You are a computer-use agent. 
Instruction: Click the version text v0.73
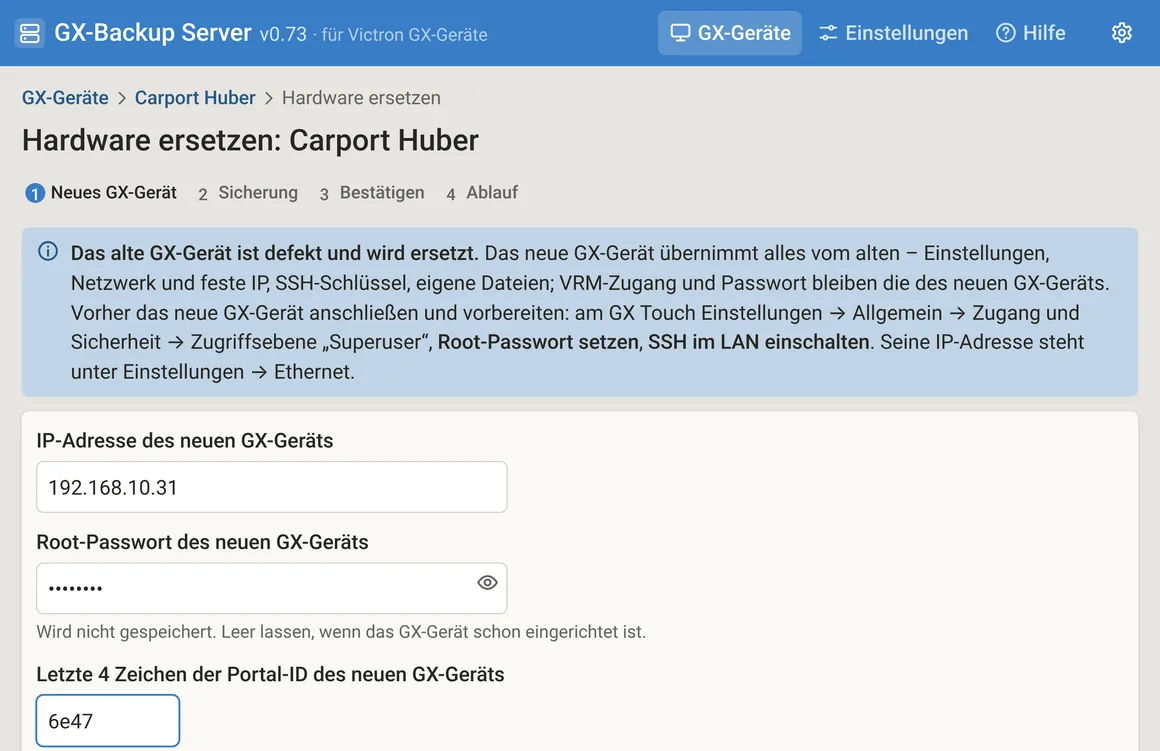pos(283,35)
